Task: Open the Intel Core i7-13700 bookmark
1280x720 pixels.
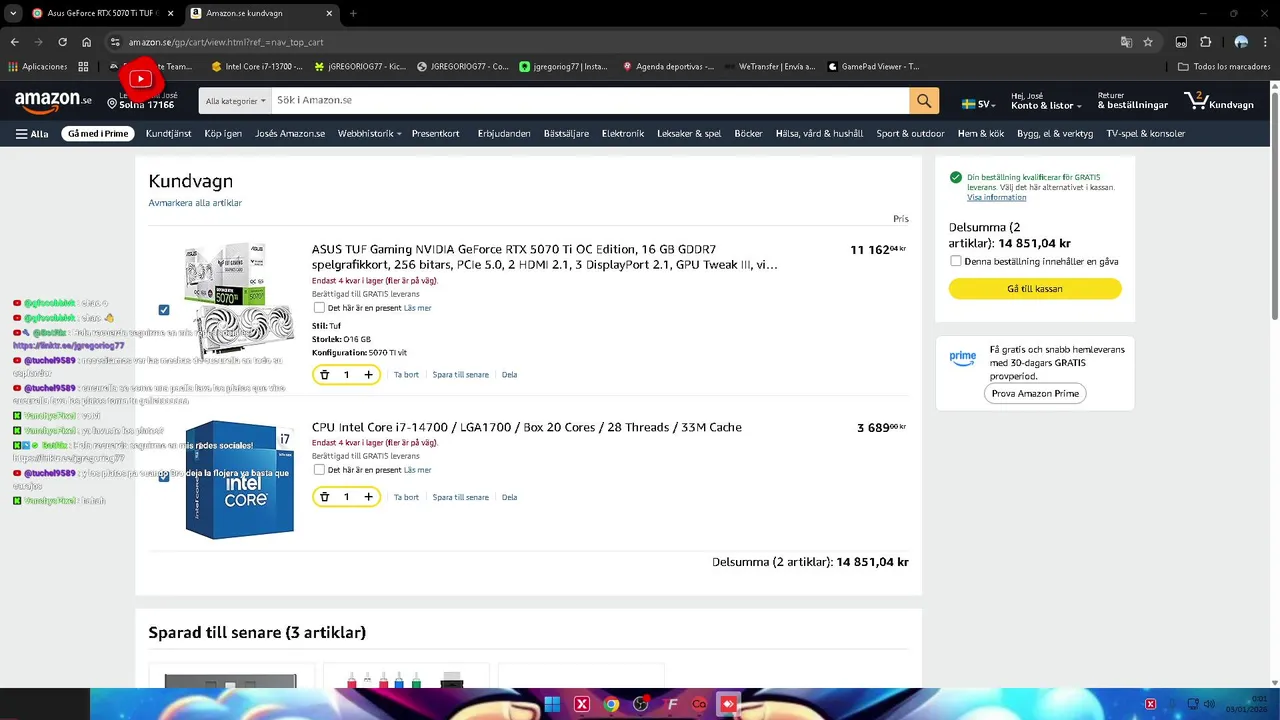Action: tap(256, 67)
